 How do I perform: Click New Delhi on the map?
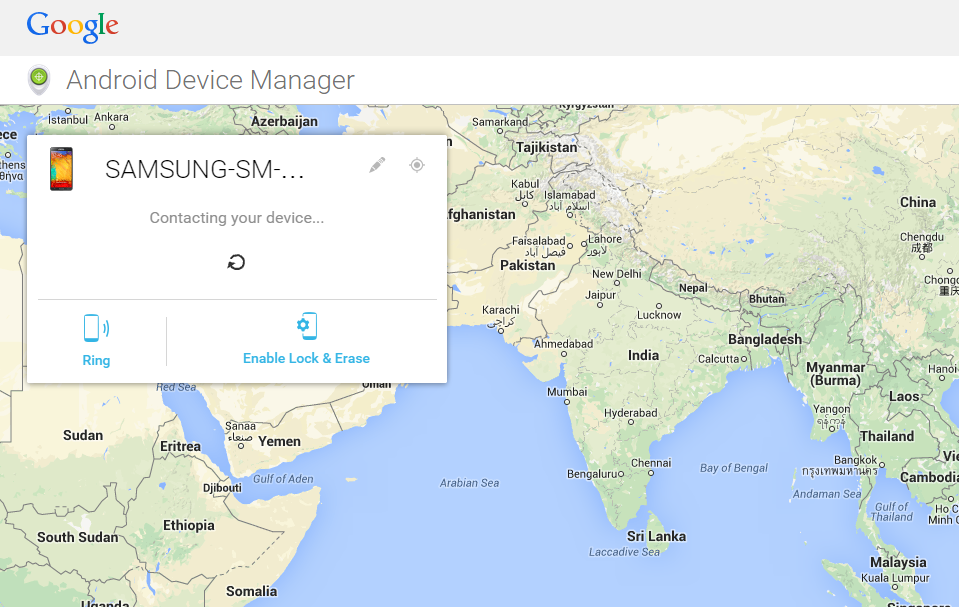pyautogui.click(x=616, y=274)
